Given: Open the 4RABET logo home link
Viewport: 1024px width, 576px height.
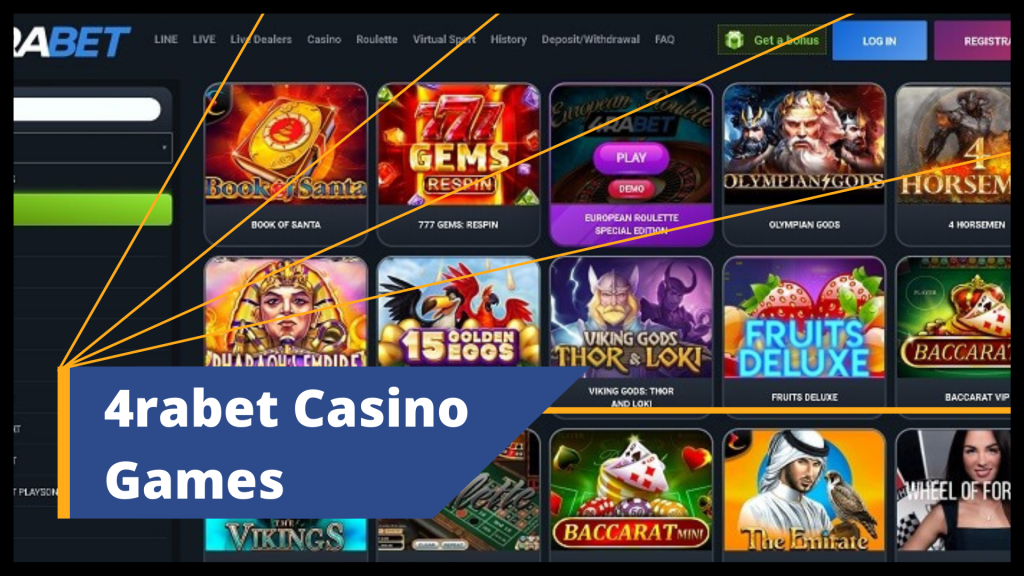Looking at the screenshot, I should click(x=72, y=42).
